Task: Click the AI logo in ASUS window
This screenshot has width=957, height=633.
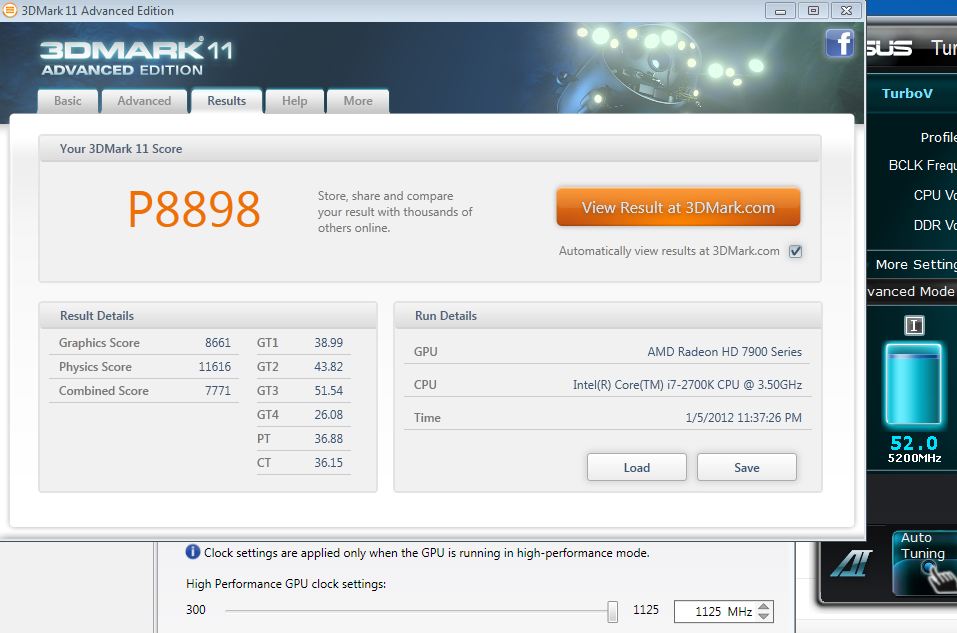Action: point(851,563)
